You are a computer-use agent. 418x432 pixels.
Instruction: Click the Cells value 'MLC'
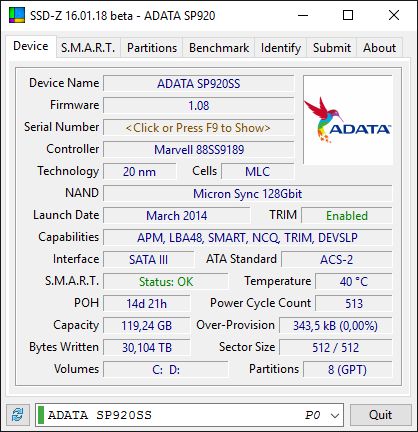(257, 172)
